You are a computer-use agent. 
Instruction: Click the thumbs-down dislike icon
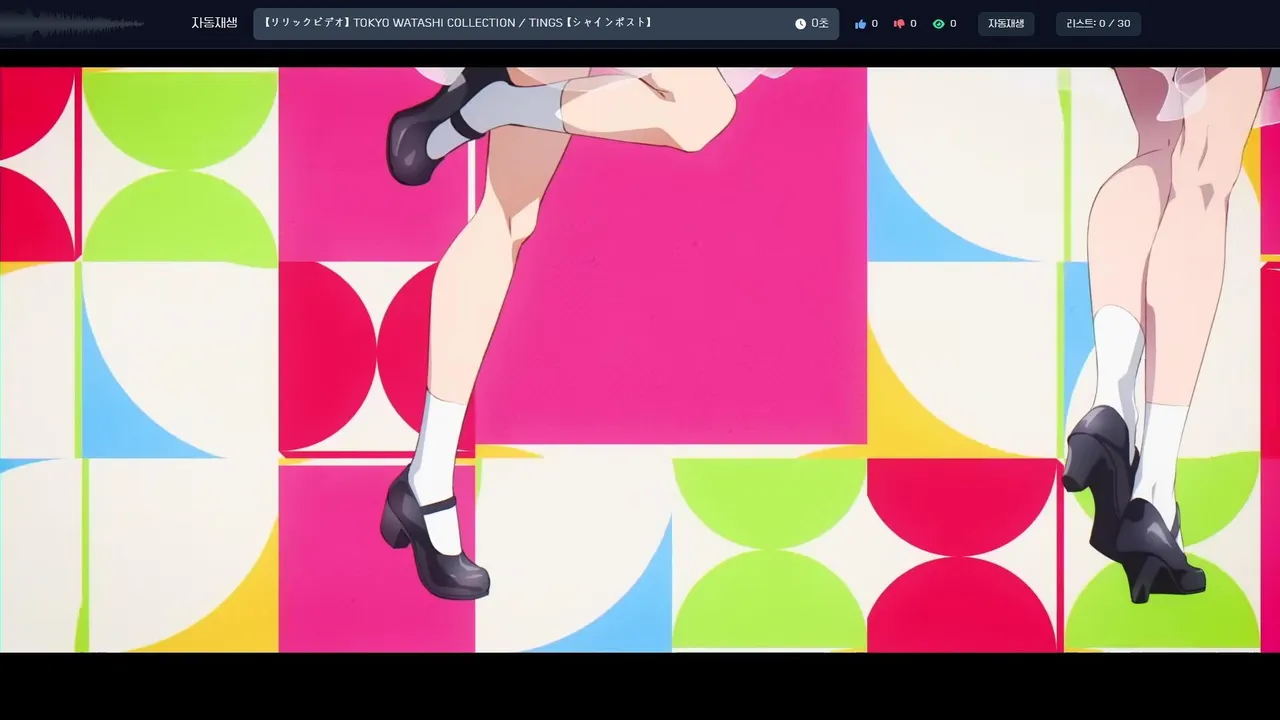click(x=899, y=24)
